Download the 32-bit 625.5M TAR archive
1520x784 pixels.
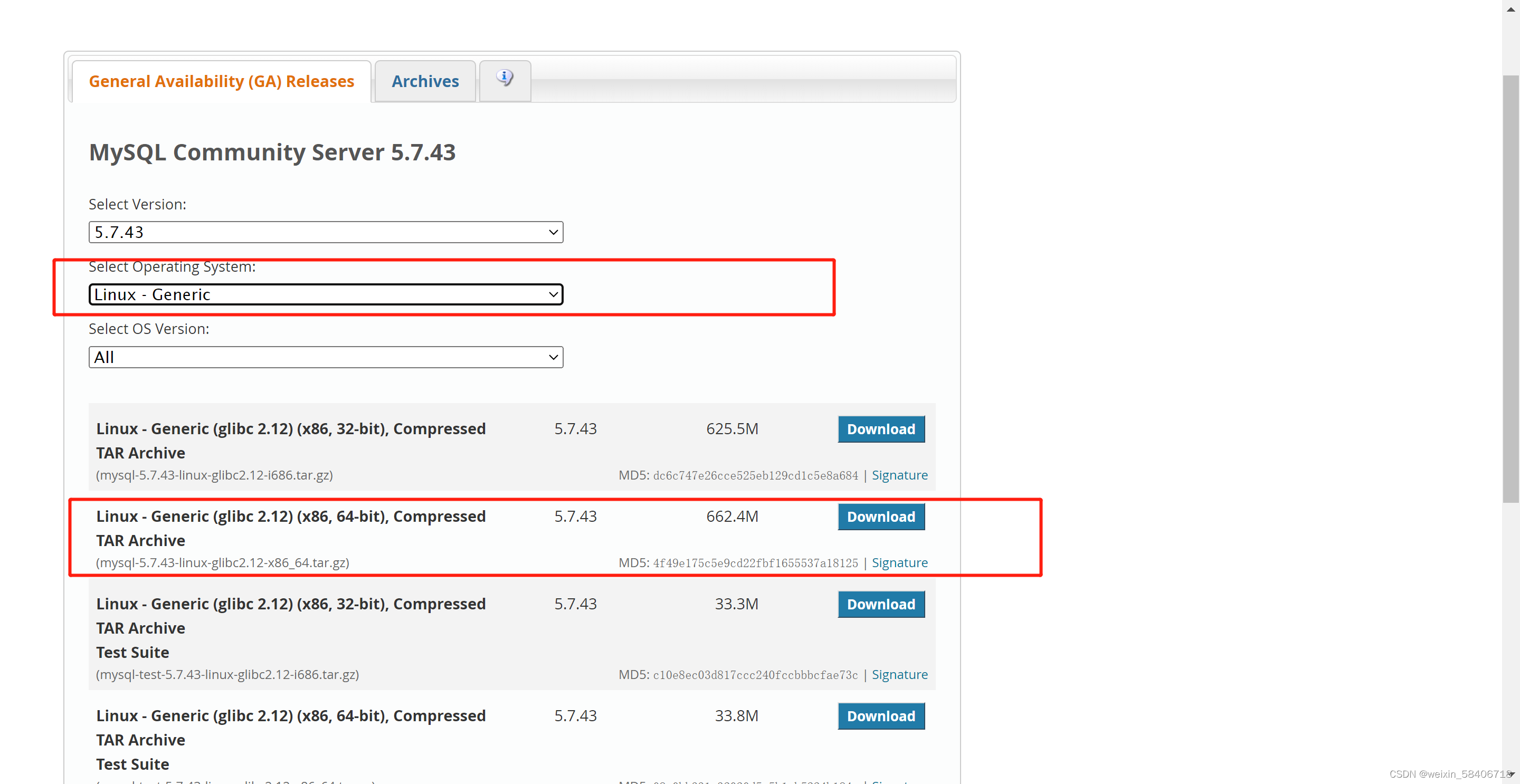[880, 429]
